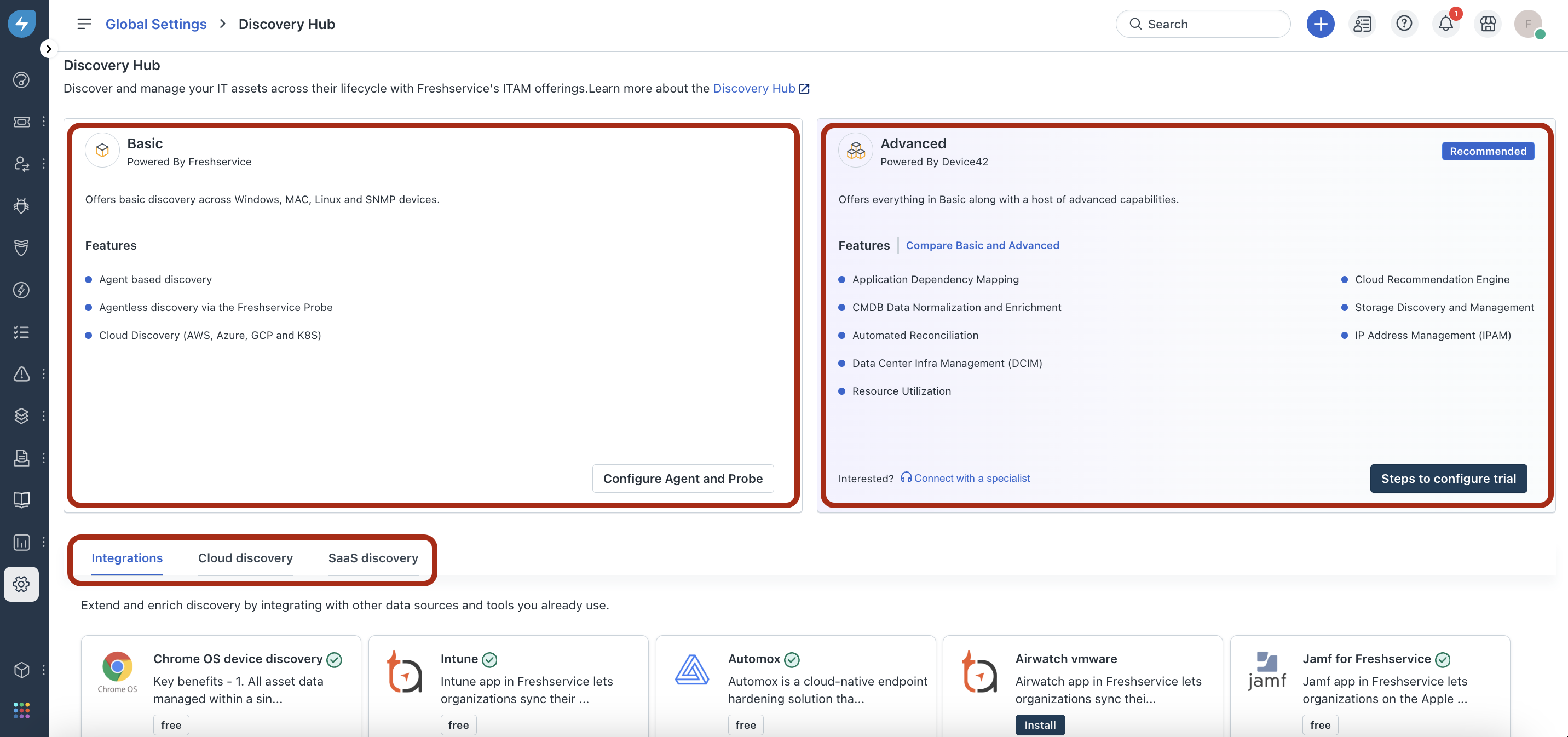Open the notifications bell icon
The image size is (1568, 737).
[1446, 24]
